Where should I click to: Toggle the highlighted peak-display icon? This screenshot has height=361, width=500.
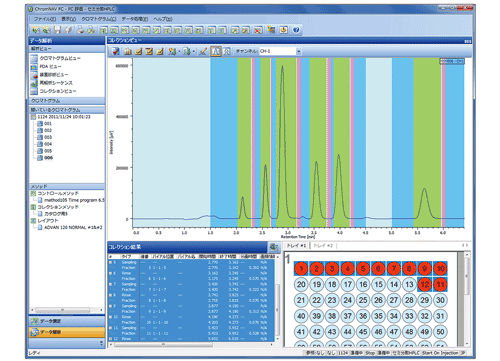(x=216, y=51)
